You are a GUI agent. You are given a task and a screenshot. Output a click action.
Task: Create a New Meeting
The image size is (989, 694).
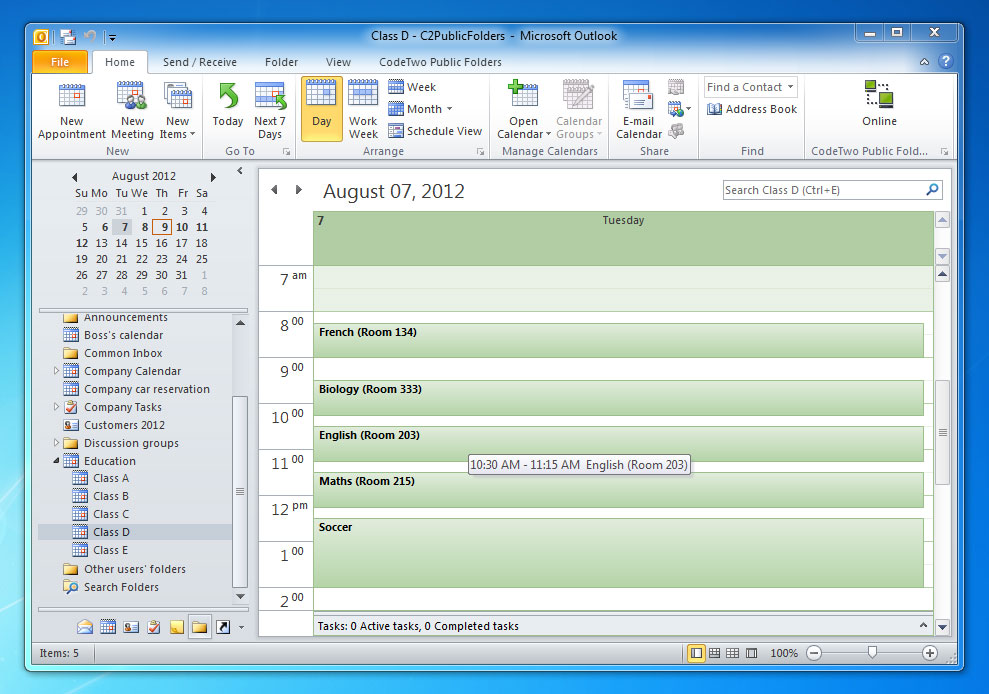[x=132, y=110]
